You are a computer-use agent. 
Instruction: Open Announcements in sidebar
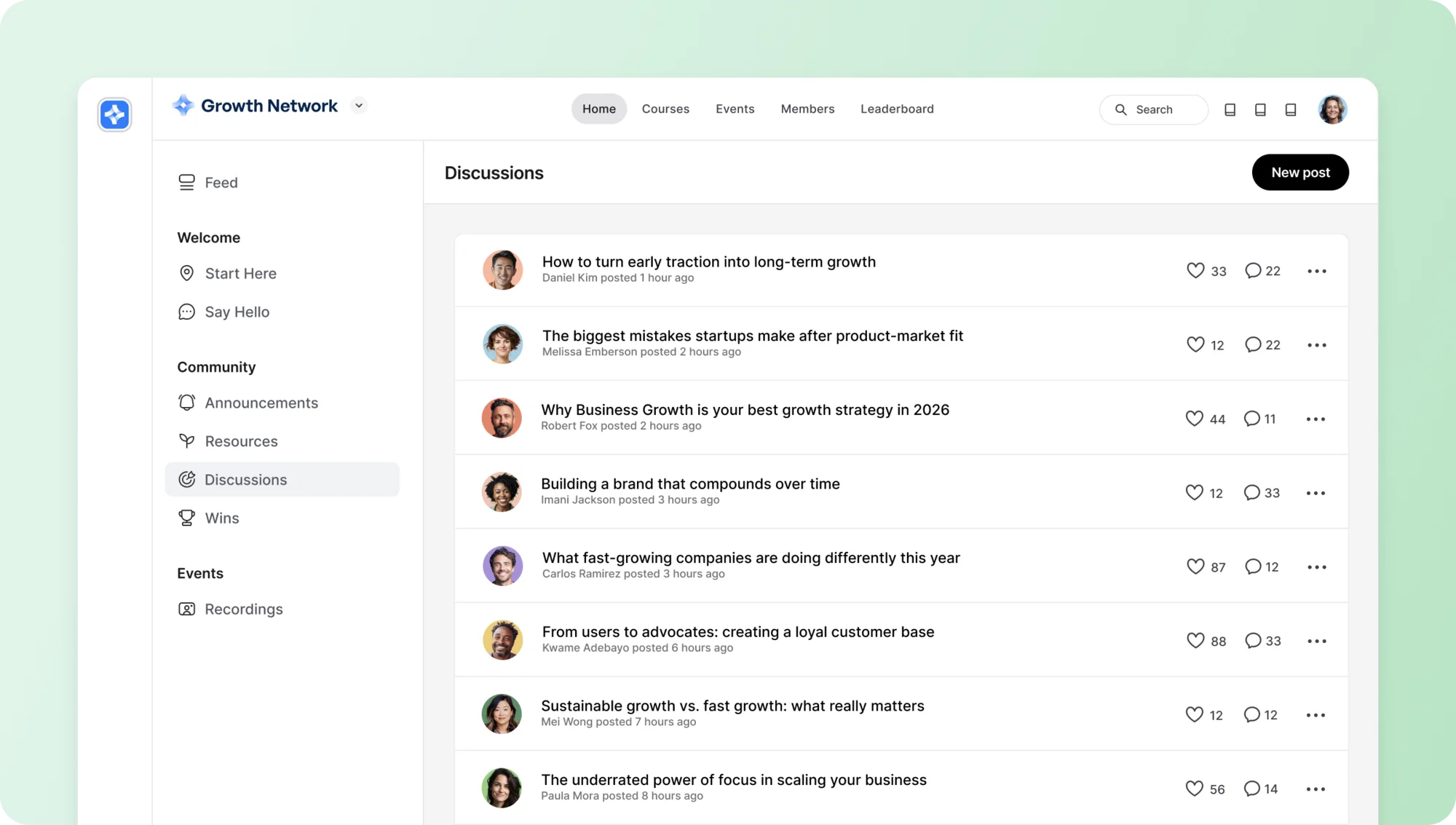click(x=248, y=403)
